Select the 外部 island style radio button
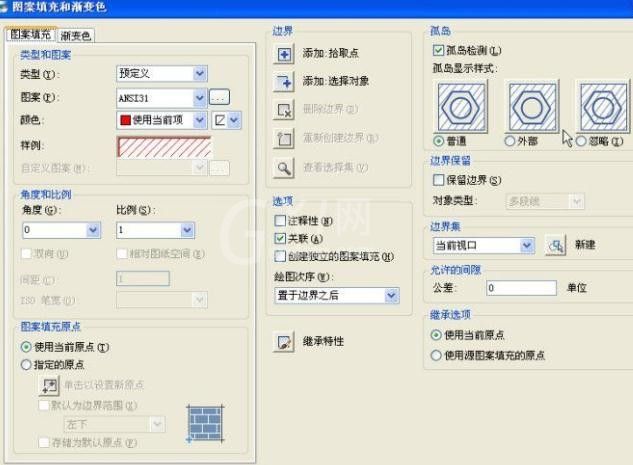The height and width of the screenshot is (465, 633). [509, 141]
